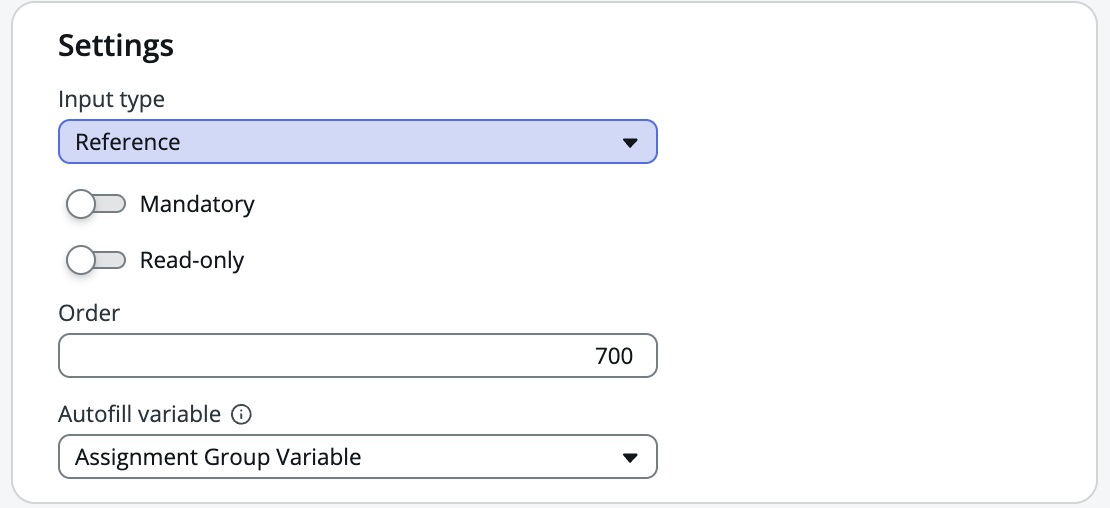Click the Mandatory label text
1110x508 pixels.
coord(197,204)
